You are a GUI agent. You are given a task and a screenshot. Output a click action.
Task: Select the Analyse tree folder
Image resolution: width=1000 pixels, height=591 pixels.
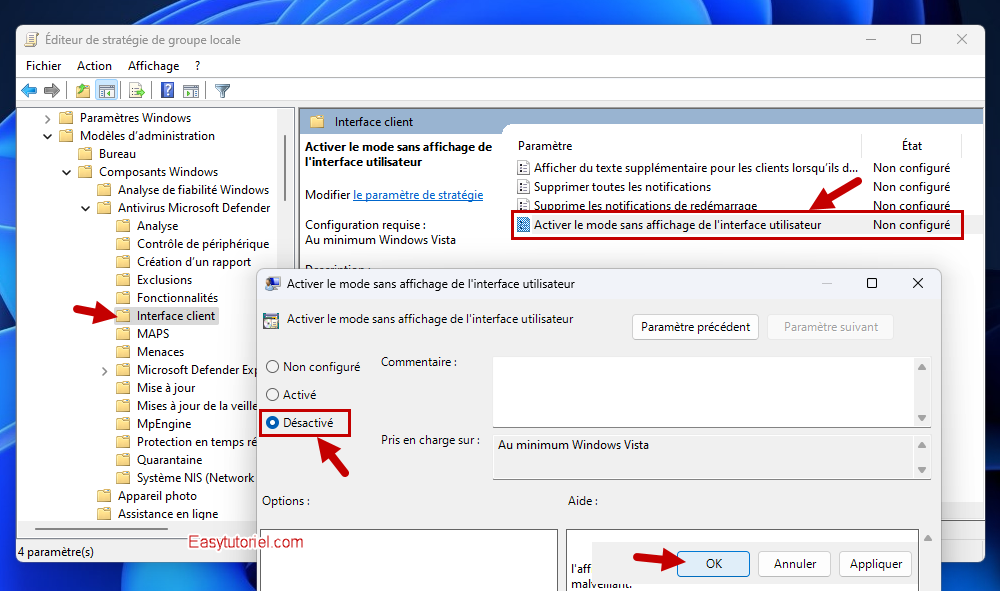tap(157, 226)
